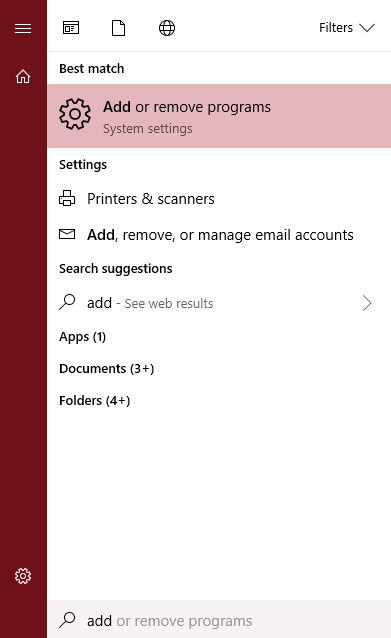
Task: Click the gear icon beside Add or remove programs
Action: (x=75, y=114)
